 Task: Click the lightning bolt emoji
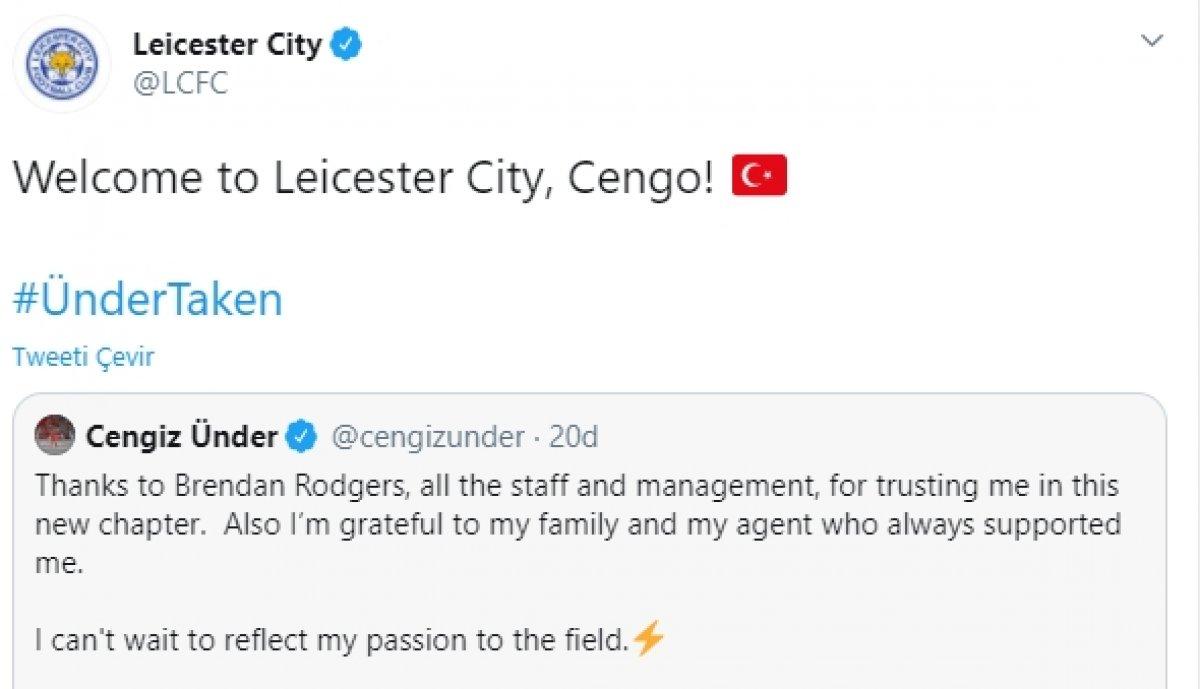(x=650, y=636)
